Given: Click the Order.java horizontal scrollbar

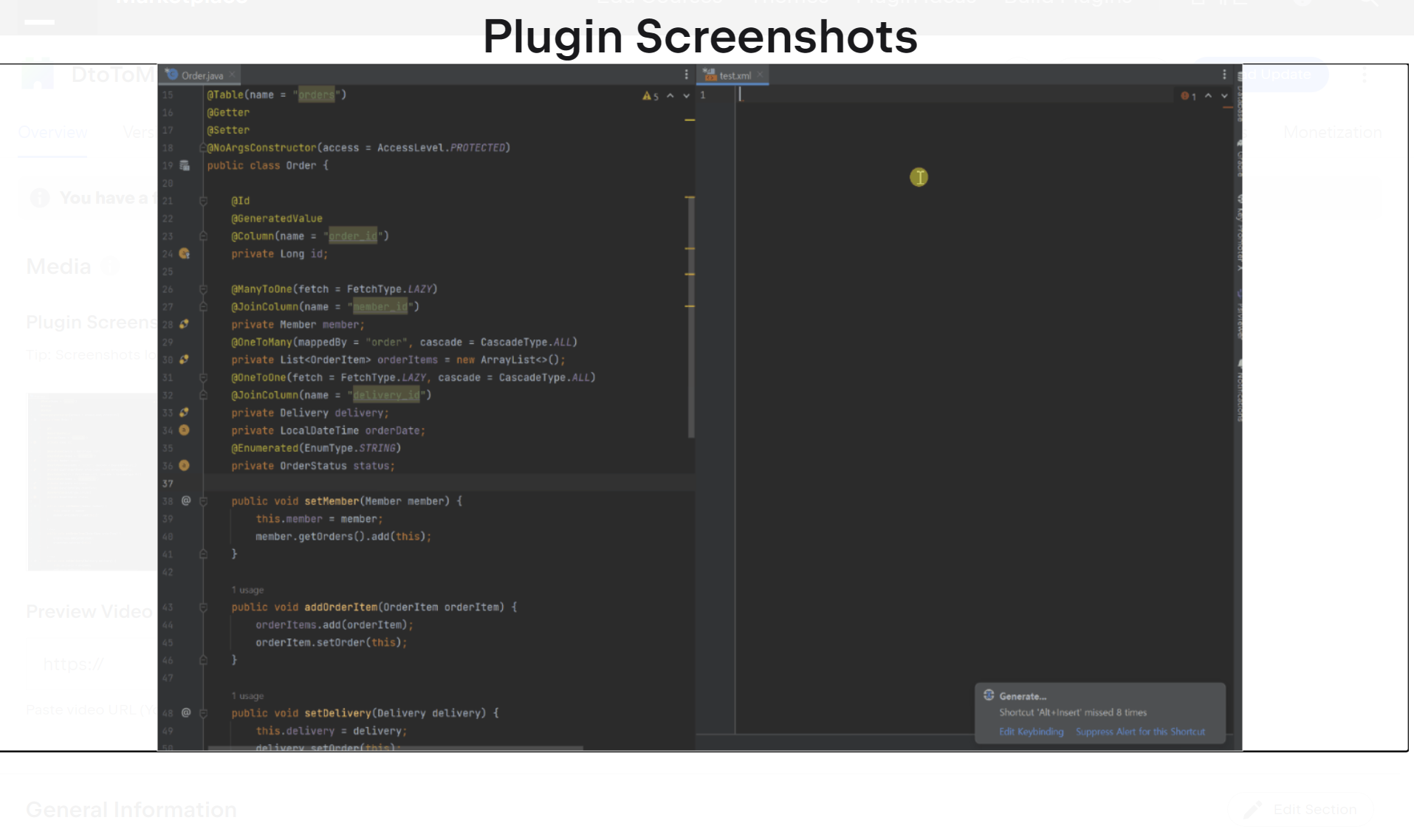Looking at the screenshot, I should [x=396, y=748].
